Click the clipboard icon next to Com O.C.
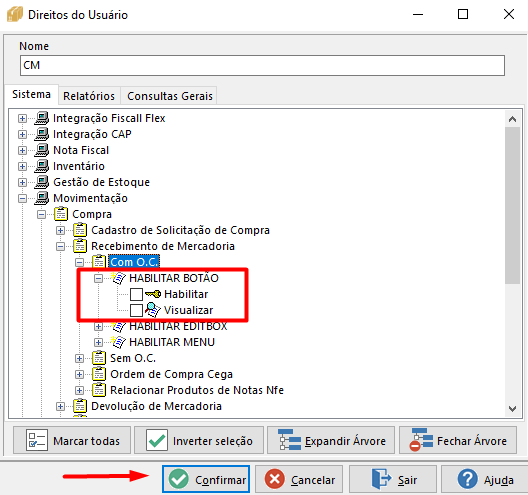The image size is (528, 495). [x=99, y=262]
